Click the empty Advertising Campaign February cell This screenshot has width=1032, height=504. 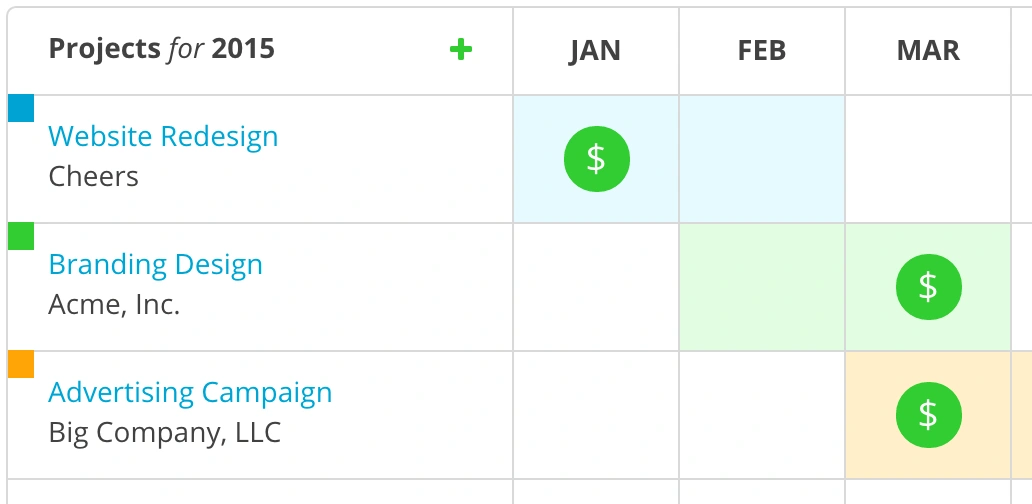tap(762, 414)
